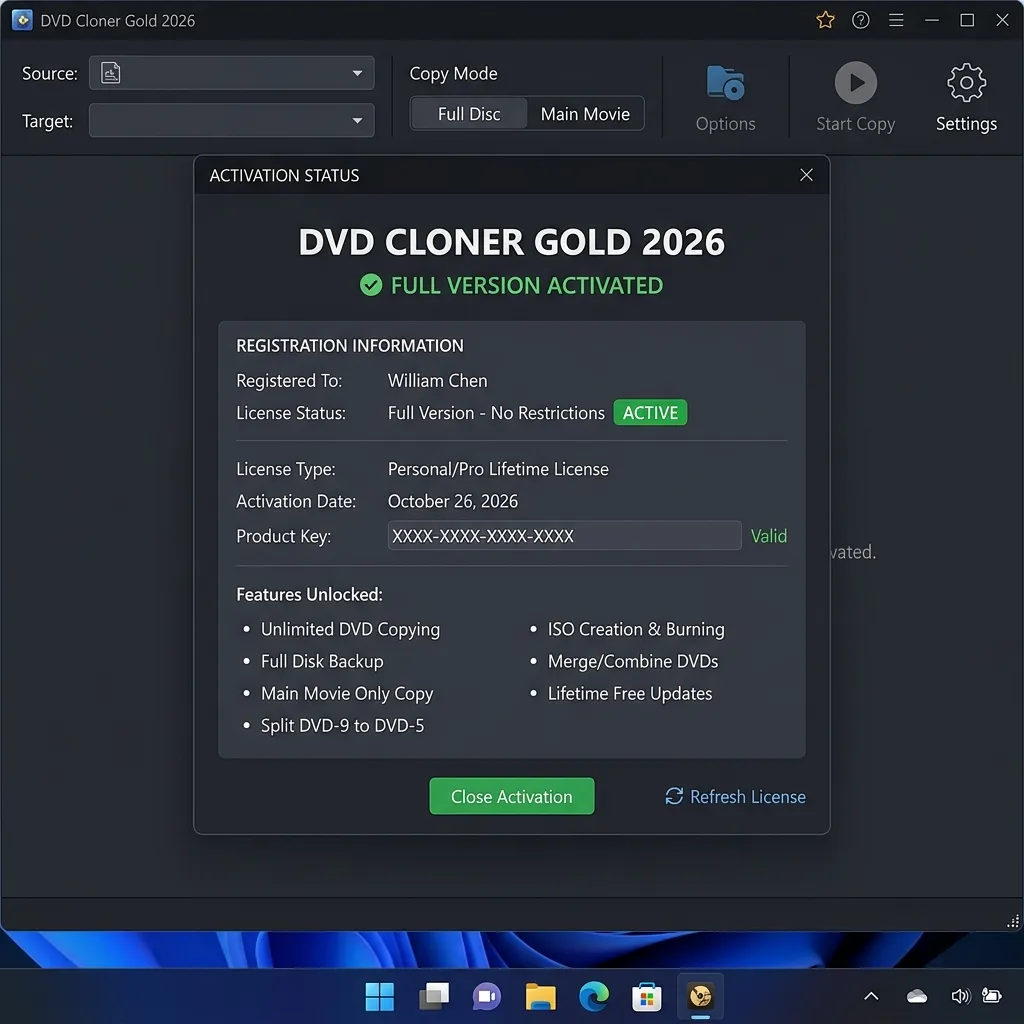Click the green Valid label
The width and height of the screenshot is (1024, 1024).
(x=769, y=536)
